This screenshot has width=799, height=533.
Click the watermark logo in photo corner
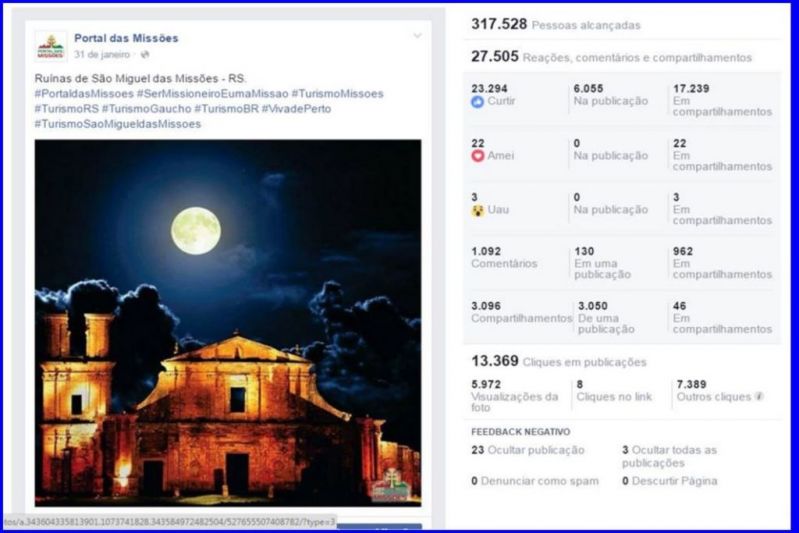[387, 484]
